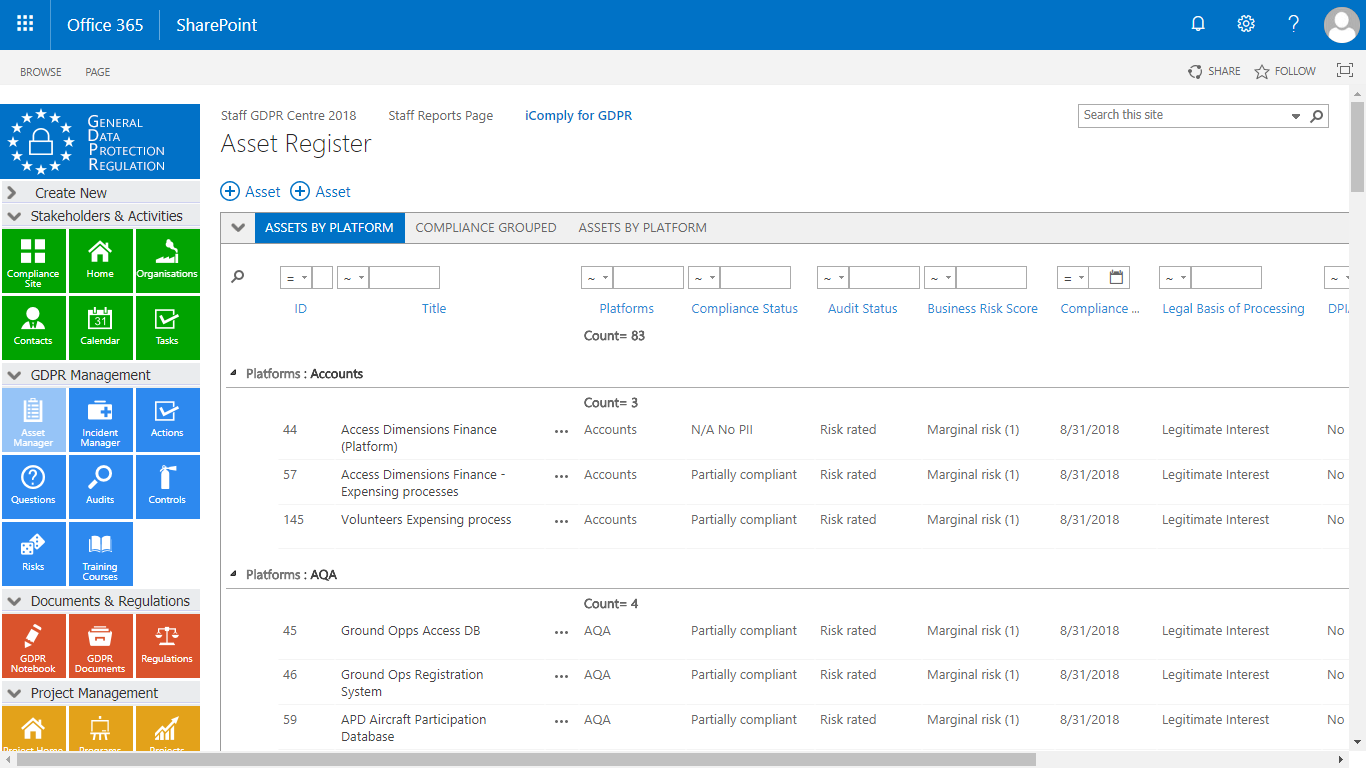The image size is (1366, 768).
Task: Collapse the Platforms : Accounts group
Action: 235,373
